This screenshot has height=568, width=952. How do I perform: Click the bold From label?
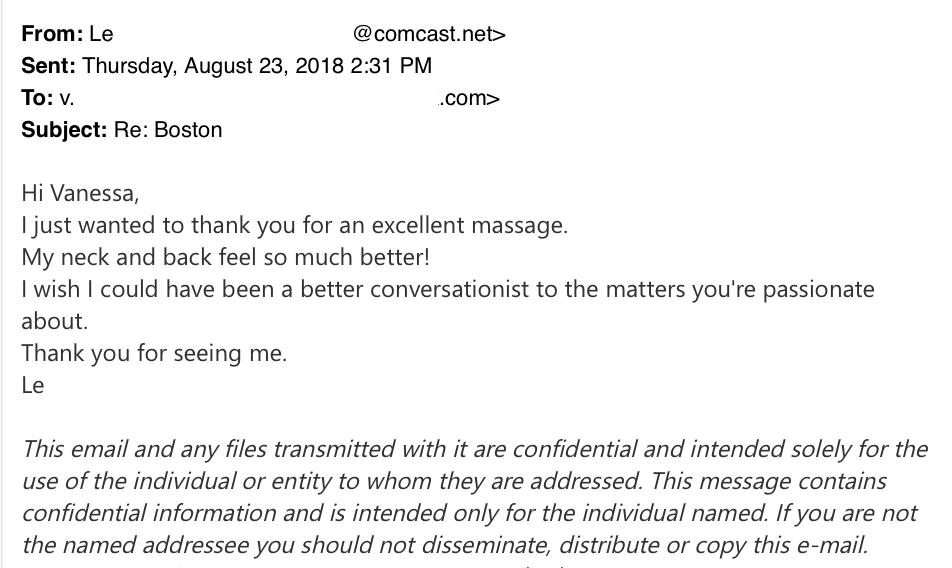(x=52, y=33)
